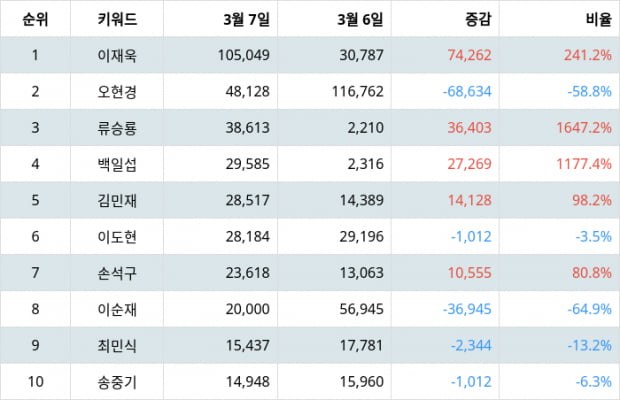Click the keyword 이순재
Screen dimensions: 620x400
pyautogui.click(x=117, y=309)
